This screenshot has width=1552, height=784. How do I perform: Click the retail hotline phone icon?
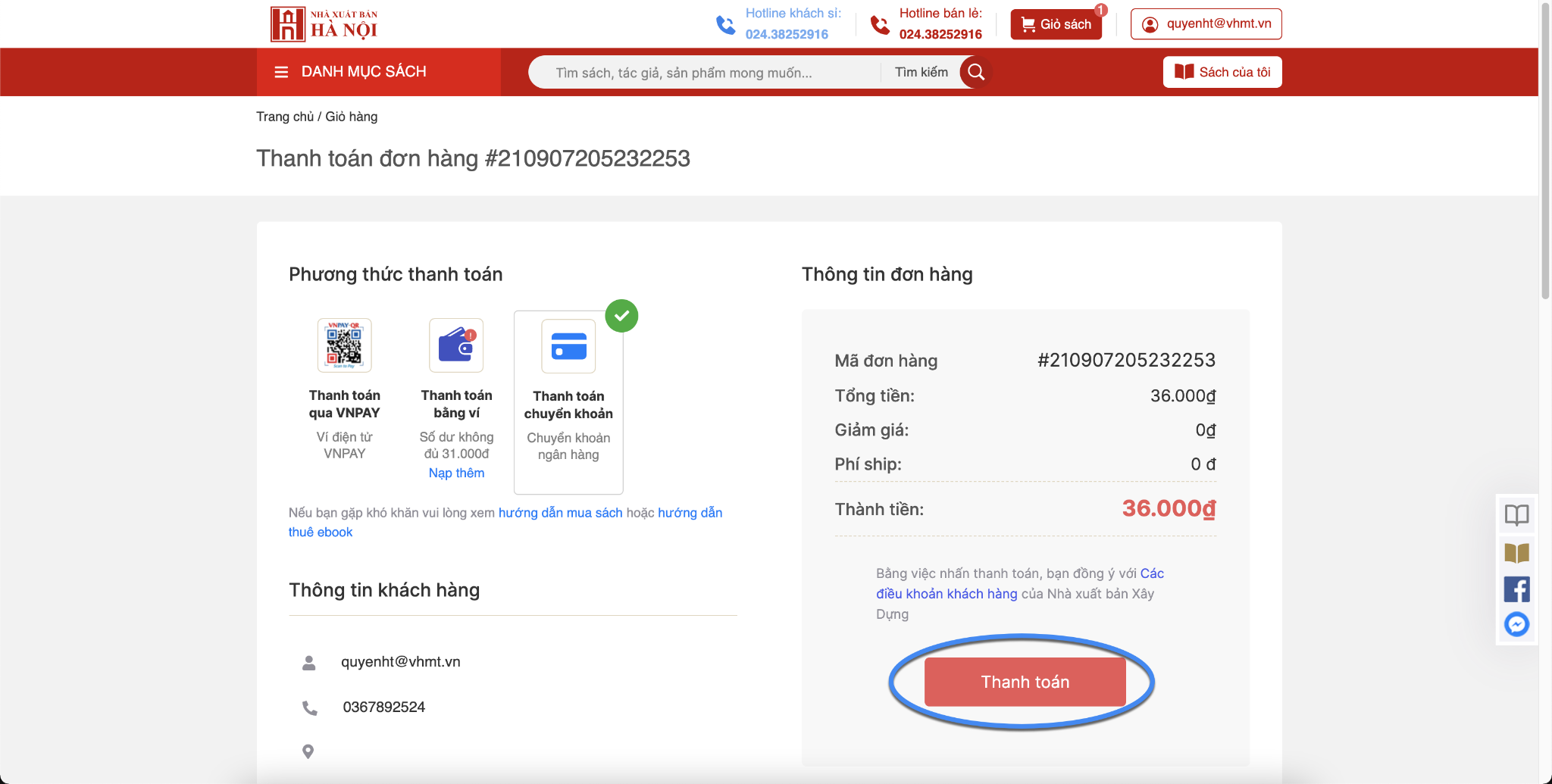point(880,25)
